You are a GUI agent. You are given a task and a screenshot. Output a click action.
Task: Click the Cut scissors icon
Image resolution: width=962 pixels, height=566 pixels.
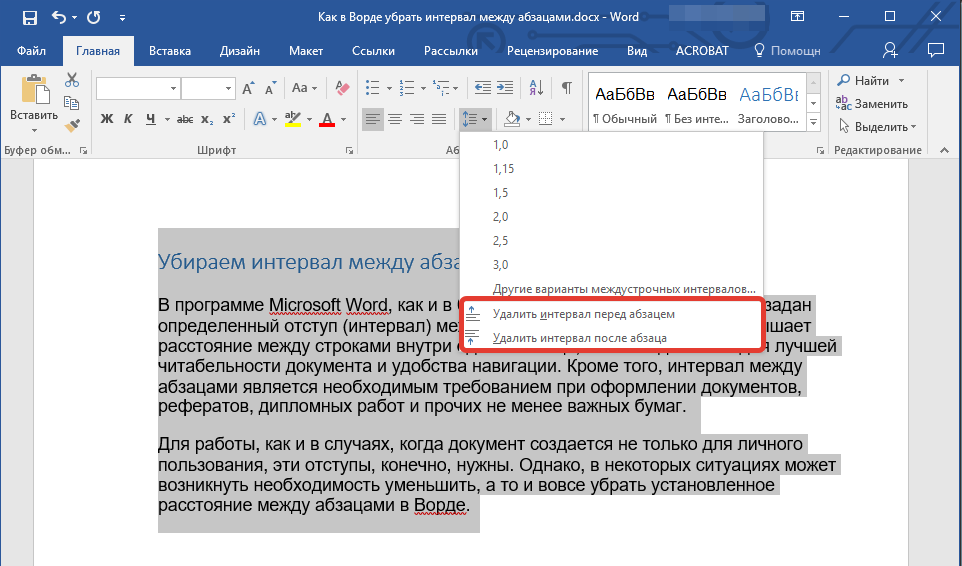(72, 80)
